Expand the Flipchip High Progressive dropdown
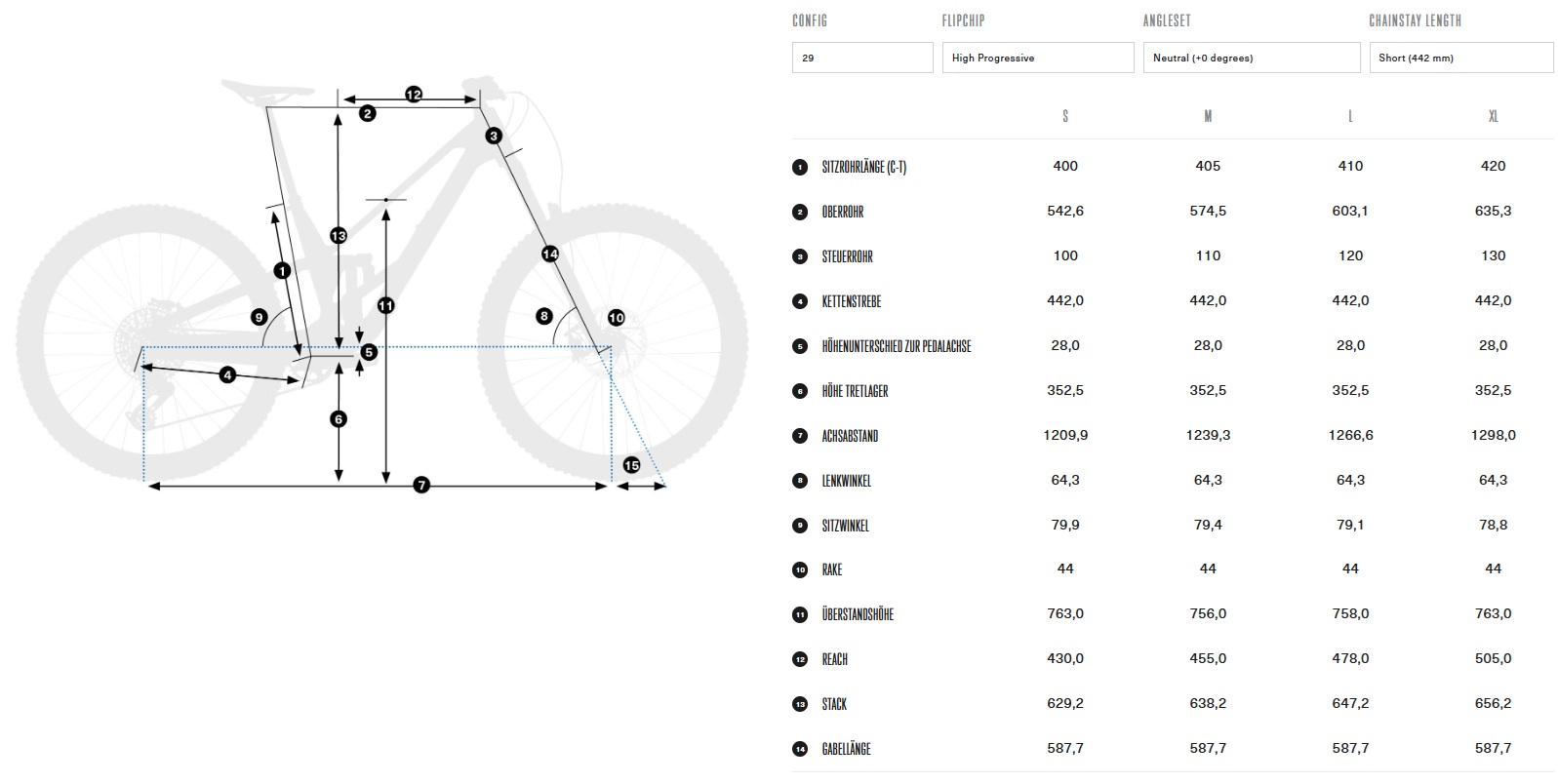The height and width of the screenshot is (784, 1558). point(1037,58)
